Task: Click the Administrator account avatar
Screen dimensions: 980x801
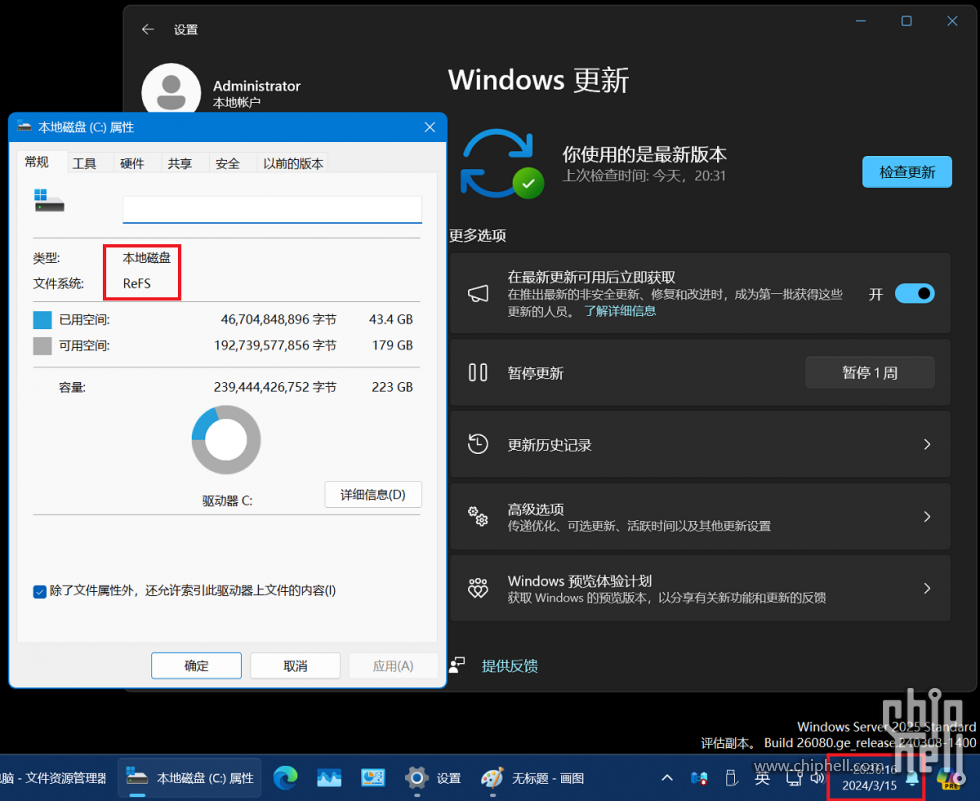Action: coord(171,91)
